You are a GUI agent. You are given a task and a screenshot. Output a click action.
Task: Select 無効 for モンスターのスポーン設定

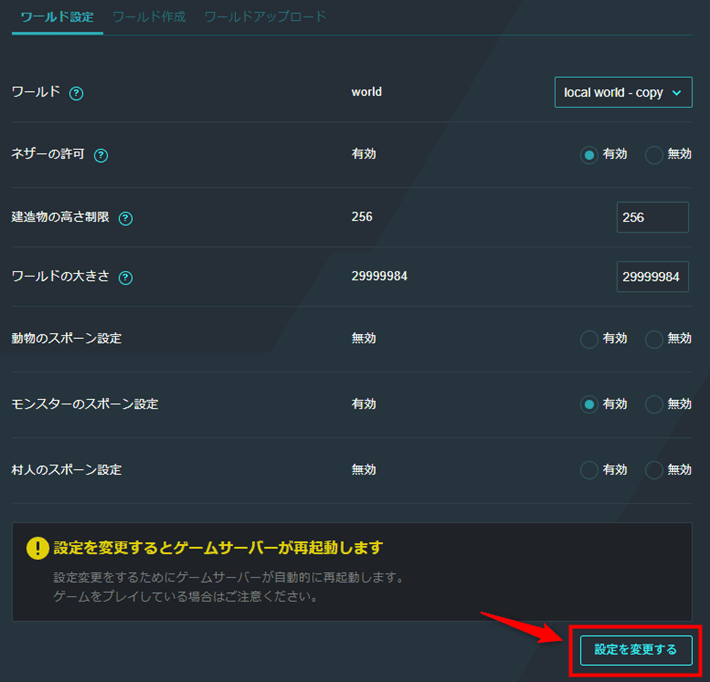pos(654,404)
